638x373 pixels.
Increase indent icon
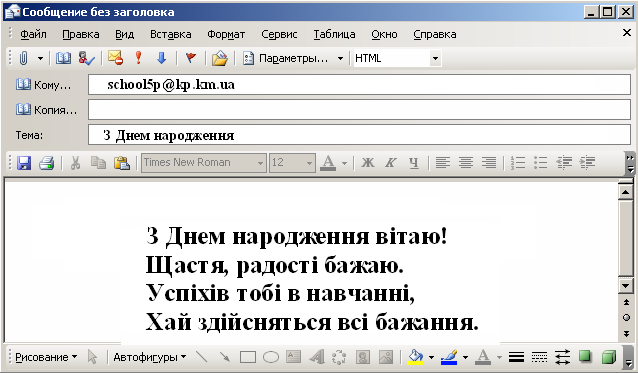click(x=587, y=163)
